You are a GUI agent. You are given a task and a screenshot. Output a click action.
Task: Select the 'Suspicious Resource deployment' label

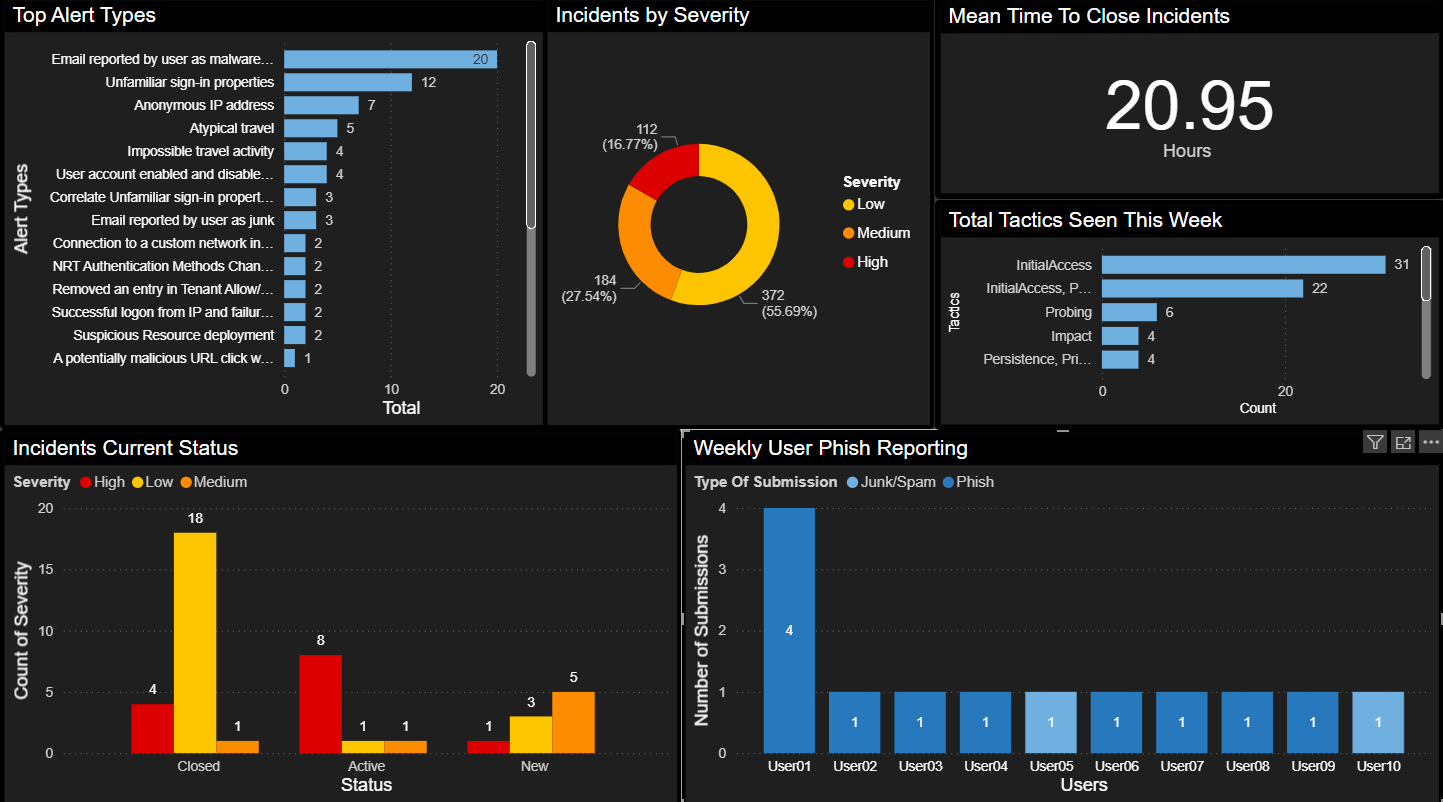pos(174,335)
